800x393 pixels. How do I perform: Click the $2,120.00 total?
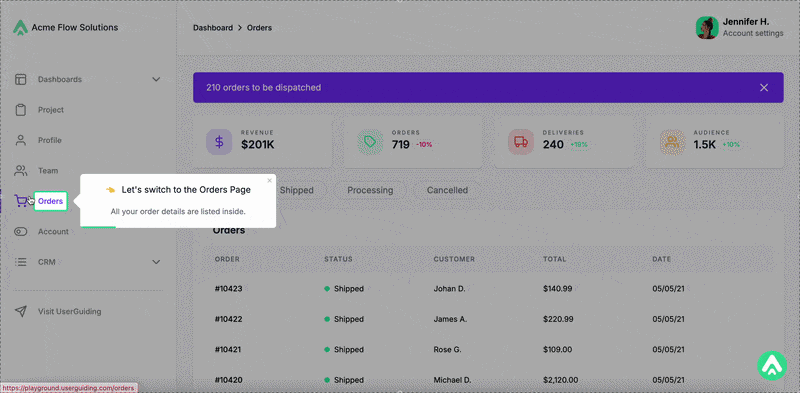[x=561, y=380]
